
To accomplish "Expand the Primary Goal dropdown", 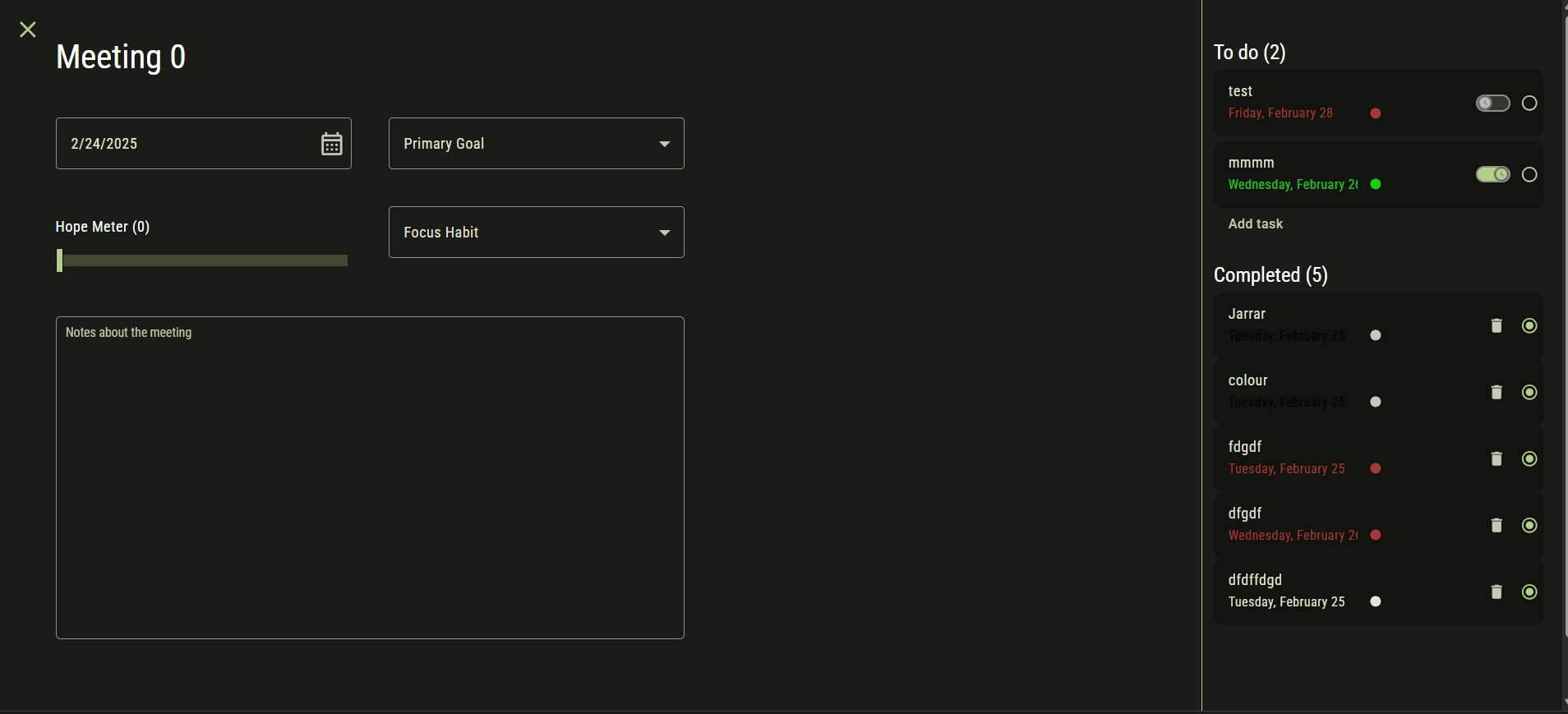I will pos(536,144).
